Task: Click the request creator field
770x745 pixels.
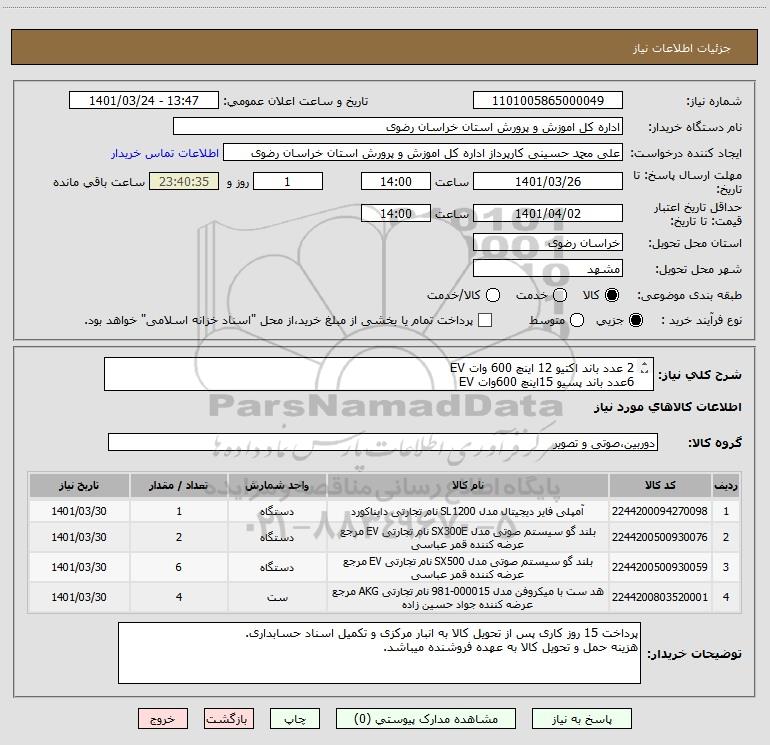Action: 423,153
